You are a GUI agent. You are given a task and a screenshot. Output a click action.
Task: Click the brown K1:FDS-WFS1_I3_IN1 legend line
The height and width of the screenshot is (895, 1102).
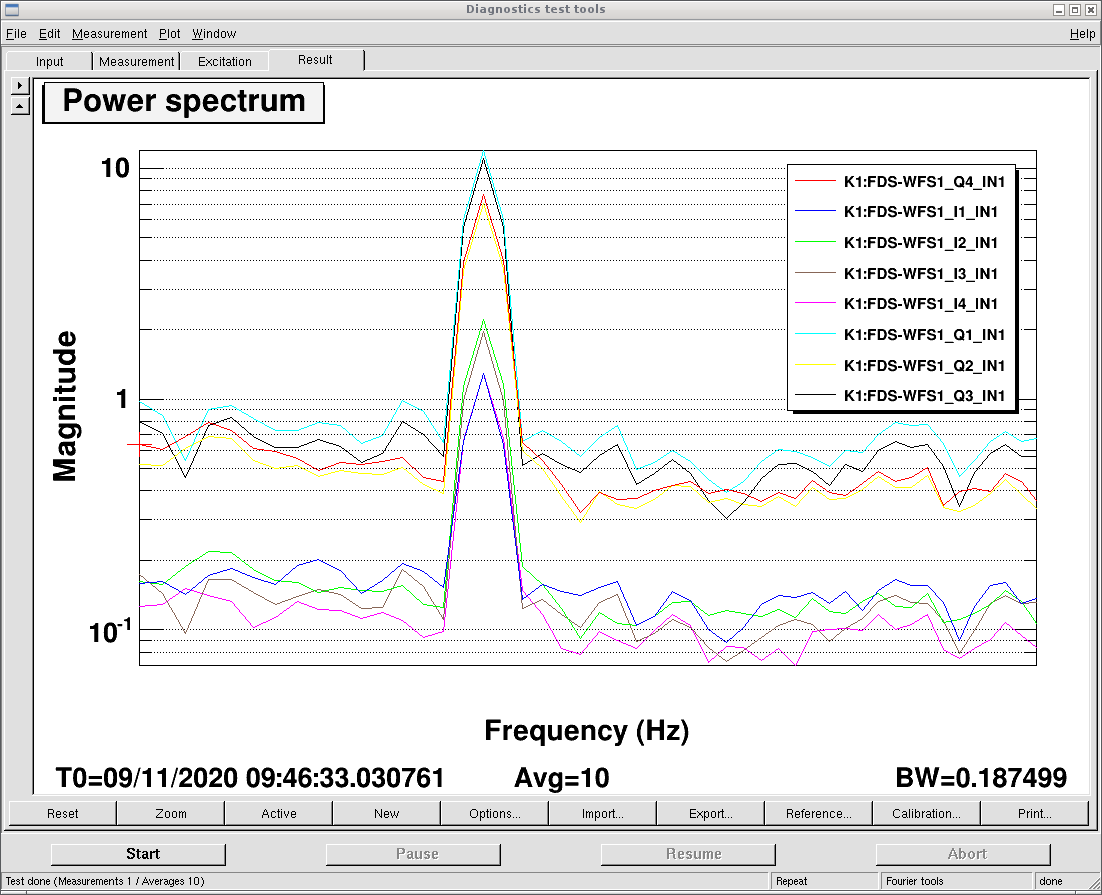point(815,273)
